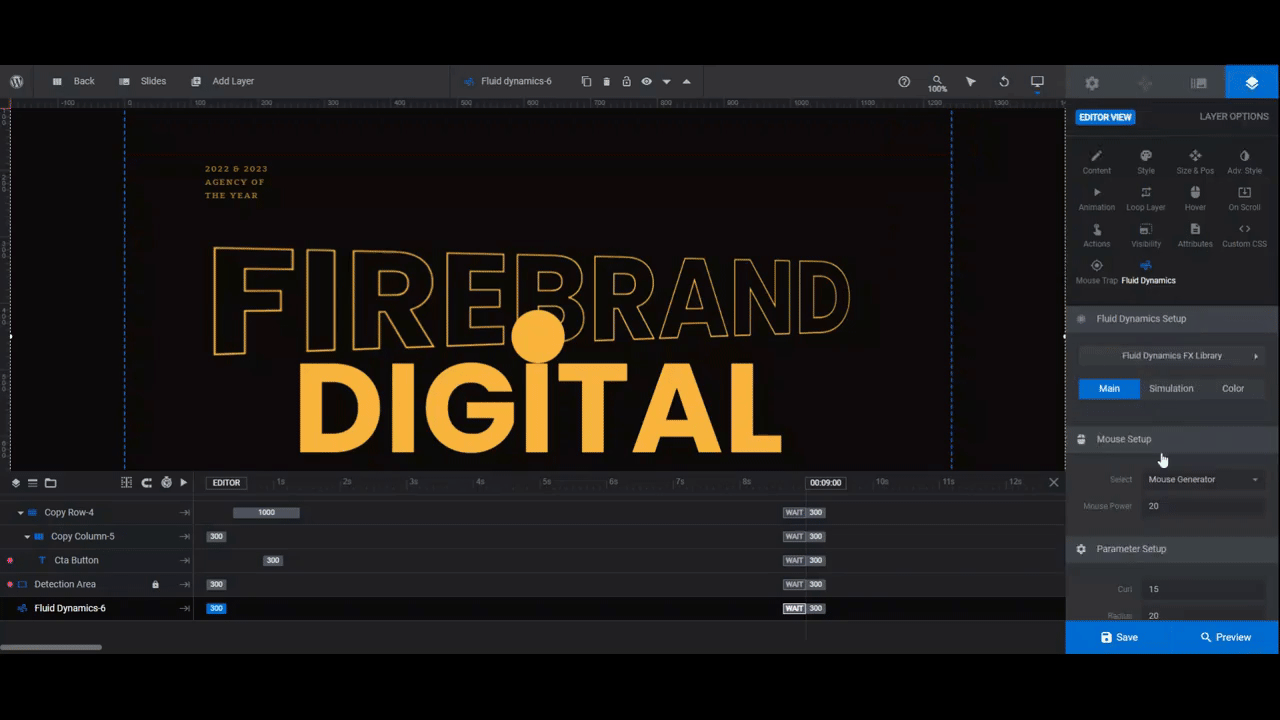This screenshot has height=720, width=1280.
Task: Close the timeline panel with X
Action: coord(1053,482)
